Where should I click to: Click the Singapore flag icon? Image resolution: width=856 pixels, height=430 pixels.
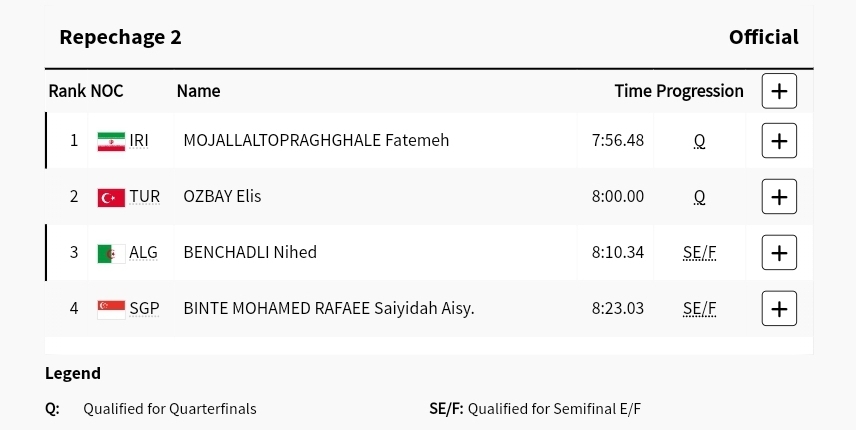pos(111,309)
